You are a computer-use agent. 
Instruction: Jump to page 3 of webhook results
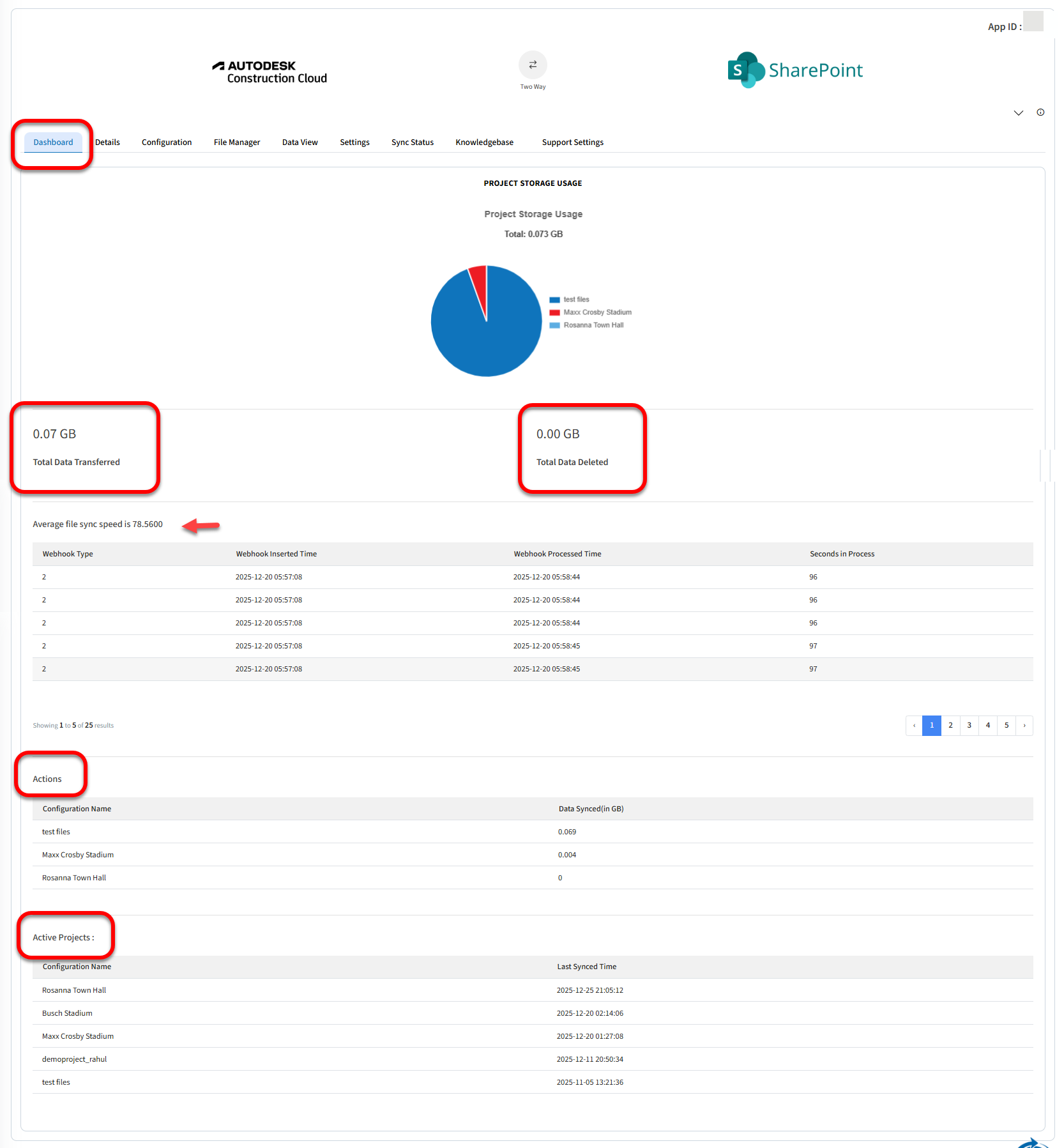(x=969, y=726)
